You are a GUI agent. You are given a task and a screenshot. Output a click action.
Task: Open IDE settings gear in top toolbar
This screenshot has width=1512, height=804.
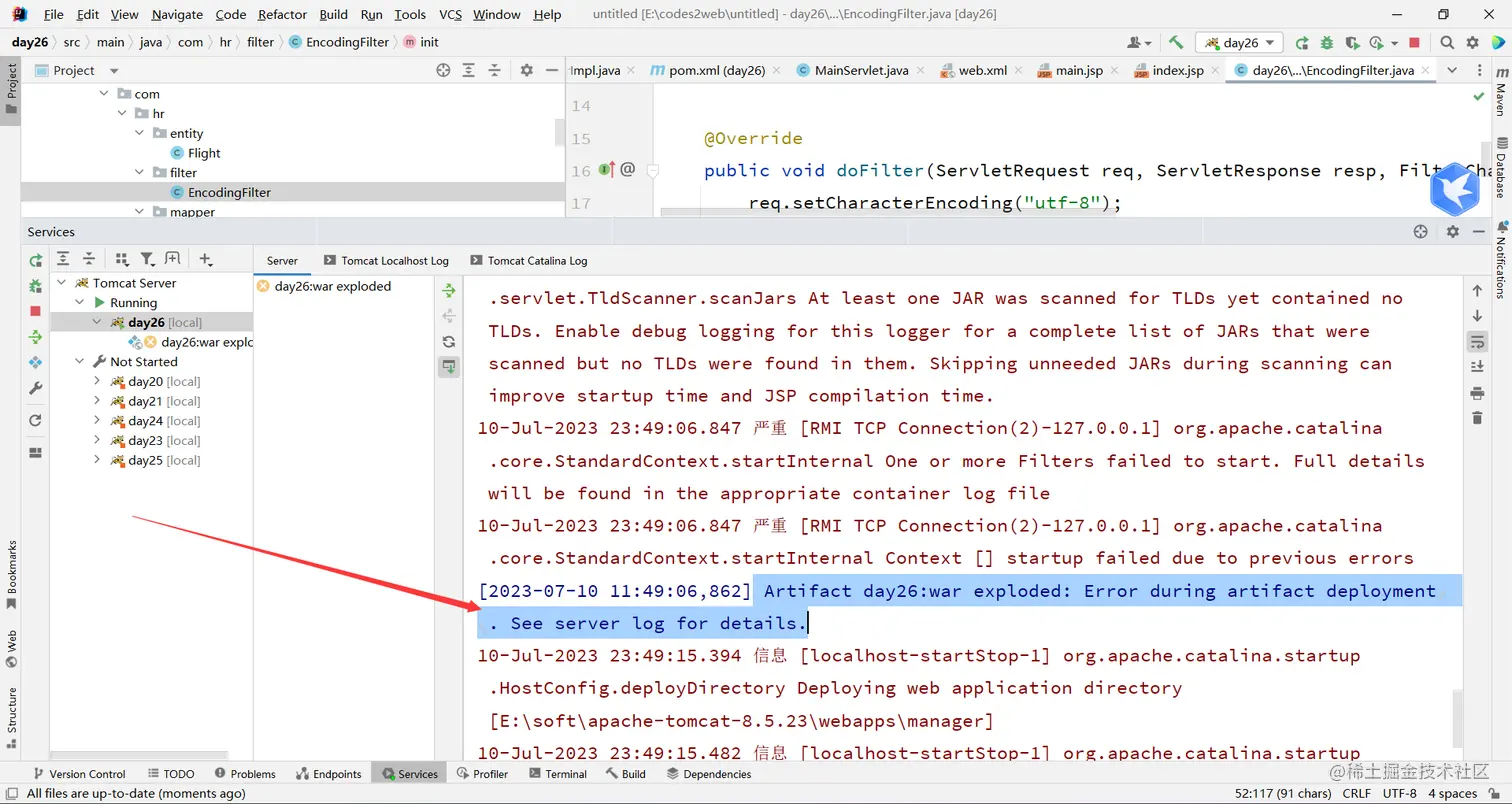click(1472, 43)
